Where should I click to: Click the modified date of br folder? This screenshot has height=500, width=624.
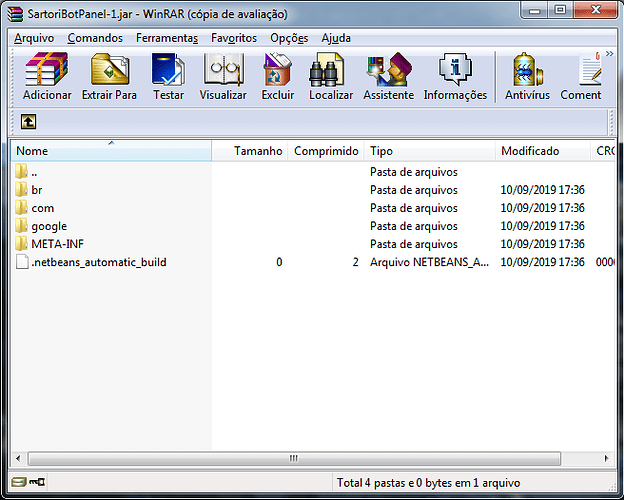(x=542, y=190)
